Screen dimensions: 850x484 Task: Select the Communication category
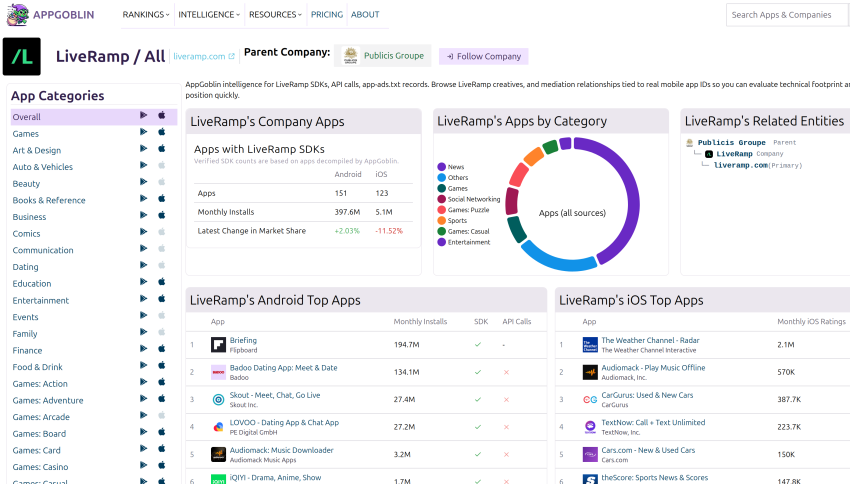click(x=43, y=250)
